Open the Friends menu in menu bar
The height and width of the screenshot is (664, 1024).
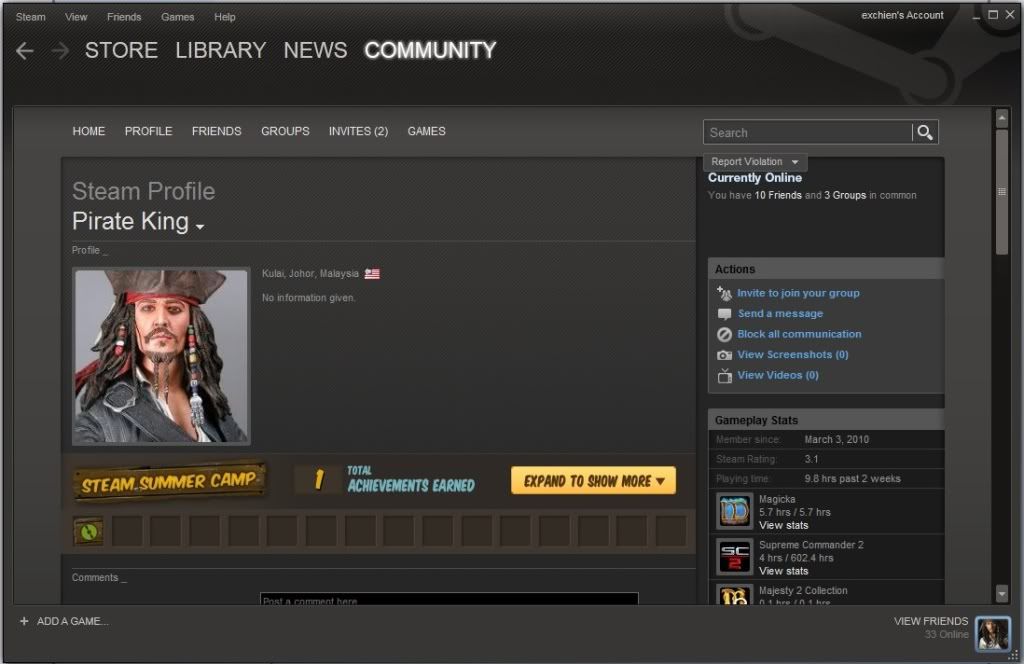click(x=124, y=17)
